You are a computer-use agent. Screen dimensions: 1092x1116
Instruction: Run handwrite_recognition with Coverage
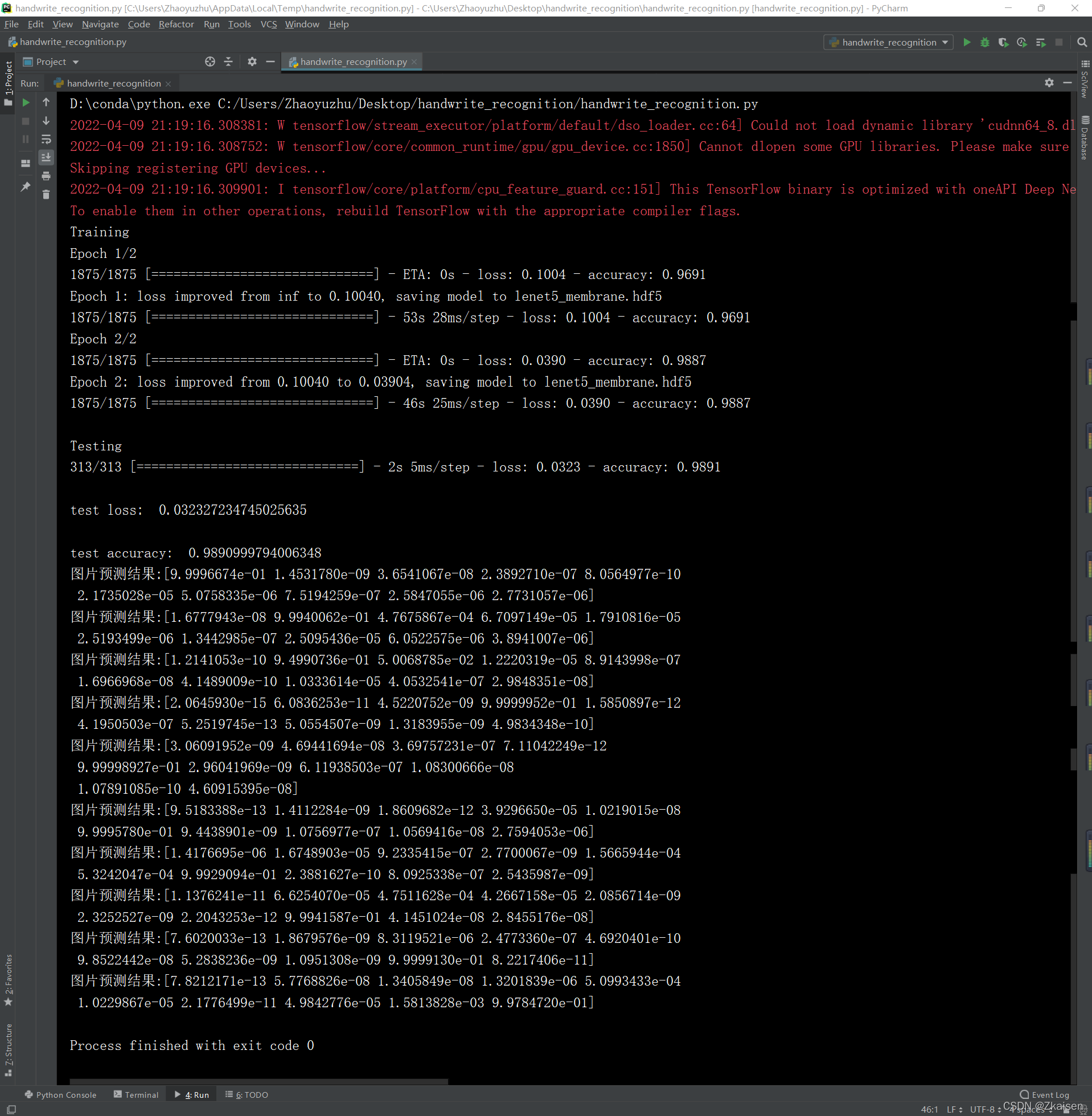1004,43
